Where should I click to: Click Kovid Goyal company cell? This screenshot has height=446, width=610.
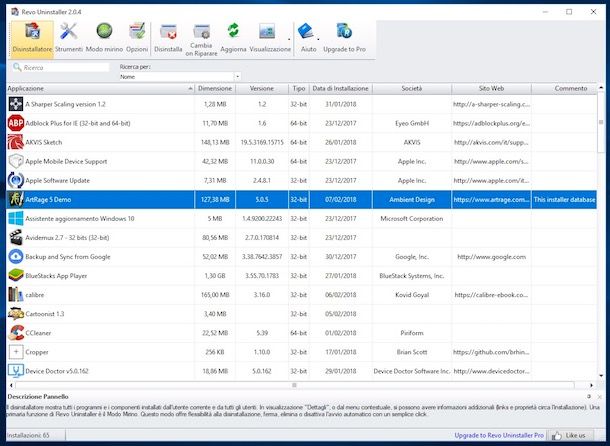[412, 295]
